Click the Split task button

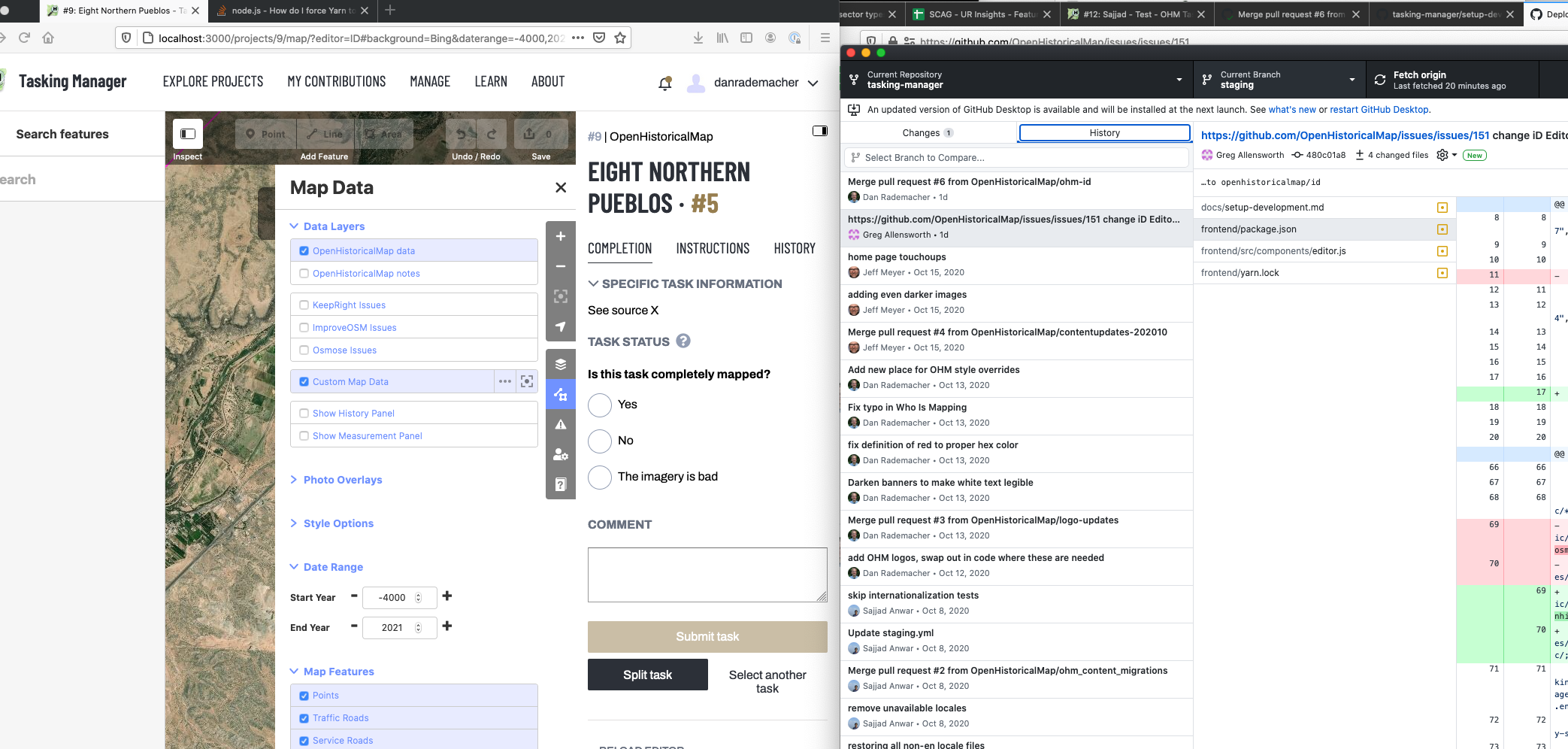(647, 675)
